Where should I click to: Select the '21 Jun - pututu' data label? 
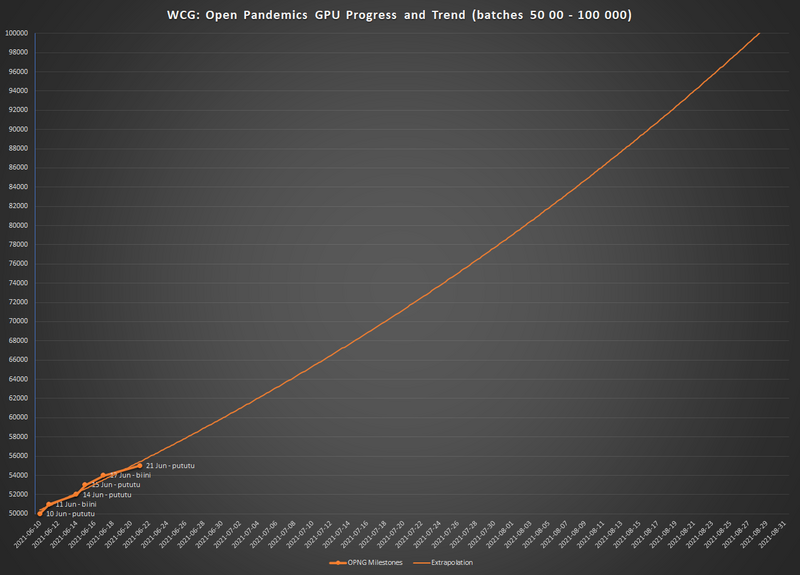(x=170, y=465)
